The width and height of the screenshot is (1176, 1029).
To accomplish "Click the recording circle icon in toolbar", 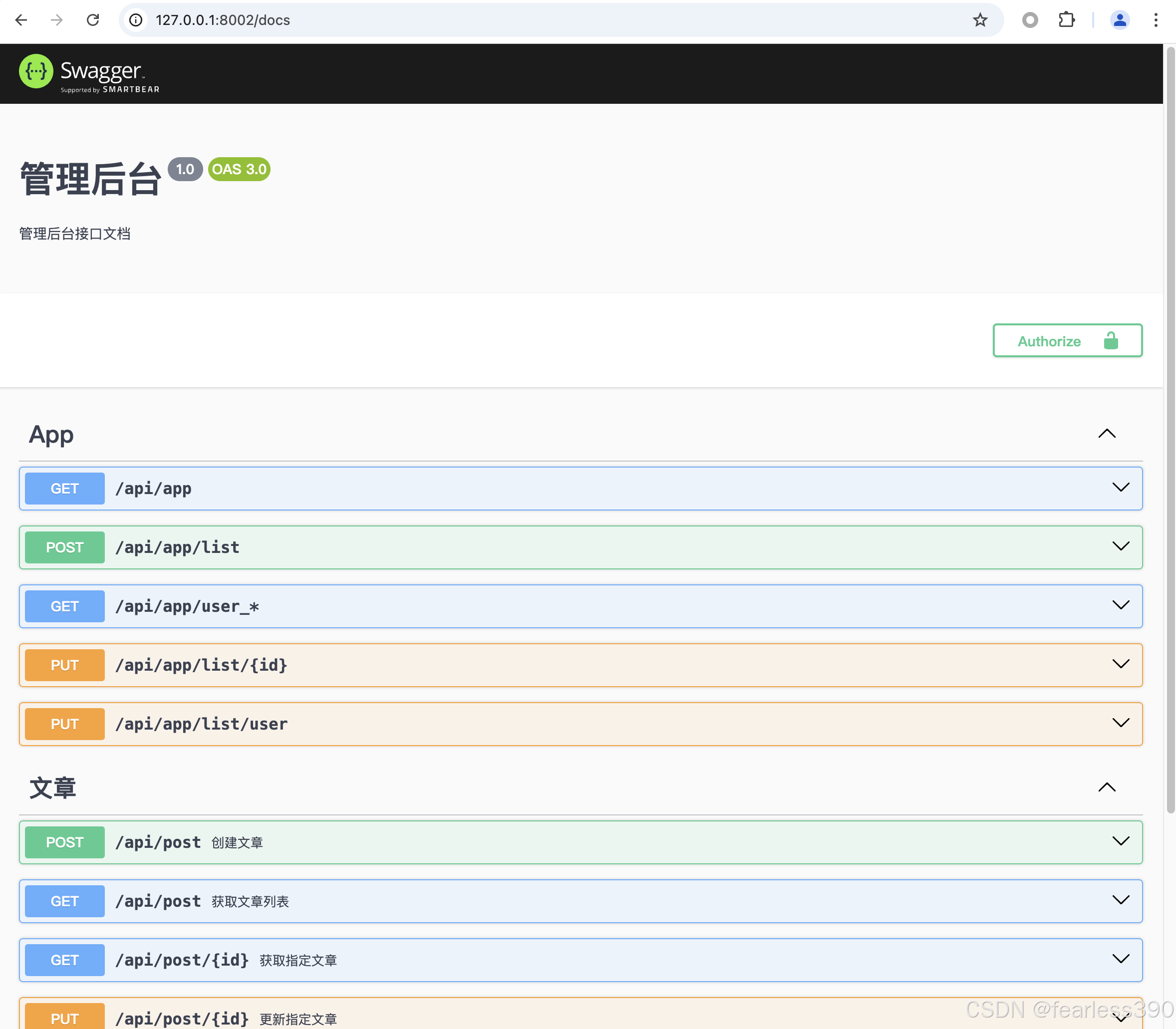I will coord(1030,20).
